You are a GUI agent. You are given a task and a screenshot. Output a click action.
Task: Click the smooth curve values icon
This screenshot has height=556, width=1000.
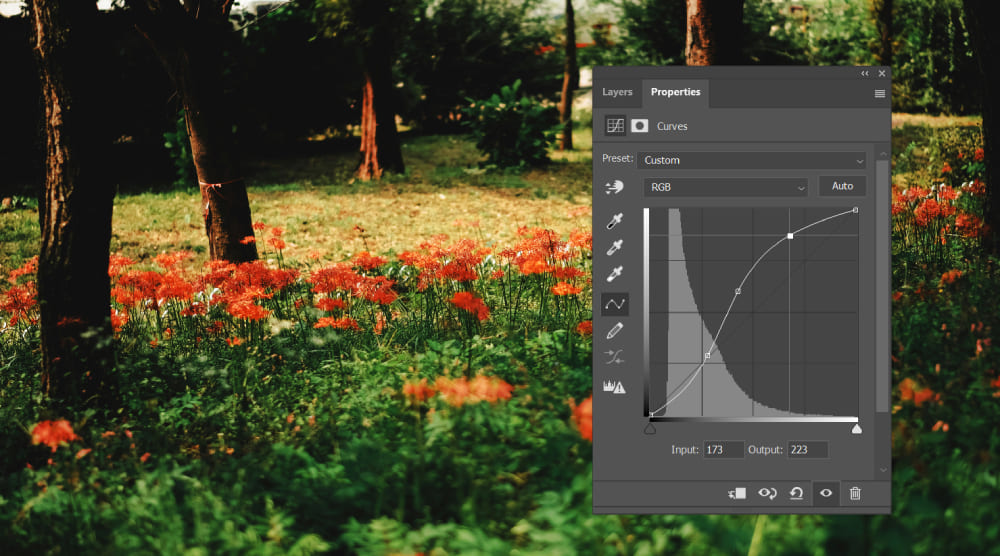(615, 358)
